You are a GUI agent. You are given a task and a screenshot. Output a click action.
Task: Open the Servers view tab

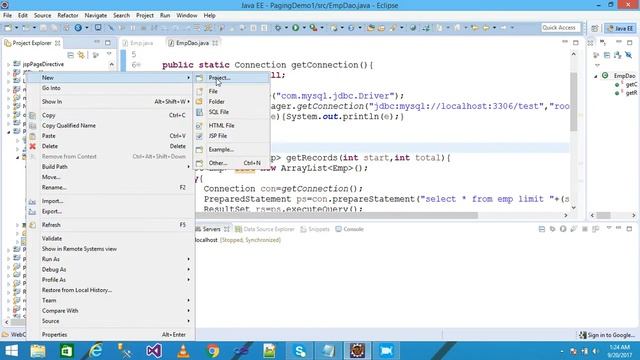(x=211, y=229)
